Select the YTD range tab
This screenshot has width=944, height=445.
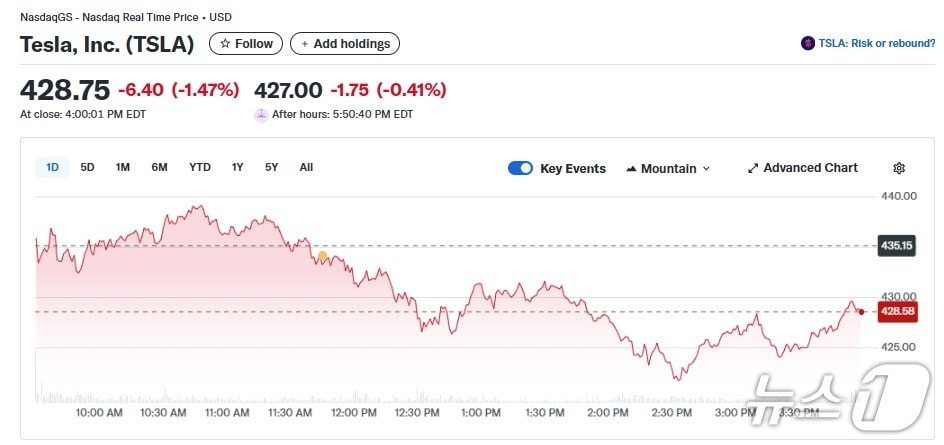coord(200,167)
